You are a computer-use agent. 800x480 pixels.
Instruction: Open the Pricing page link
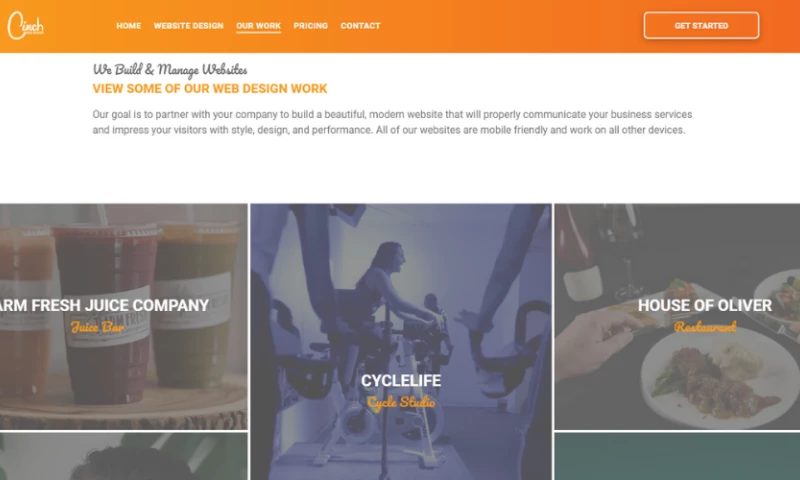pyautogui.click(x=310, y=26)
